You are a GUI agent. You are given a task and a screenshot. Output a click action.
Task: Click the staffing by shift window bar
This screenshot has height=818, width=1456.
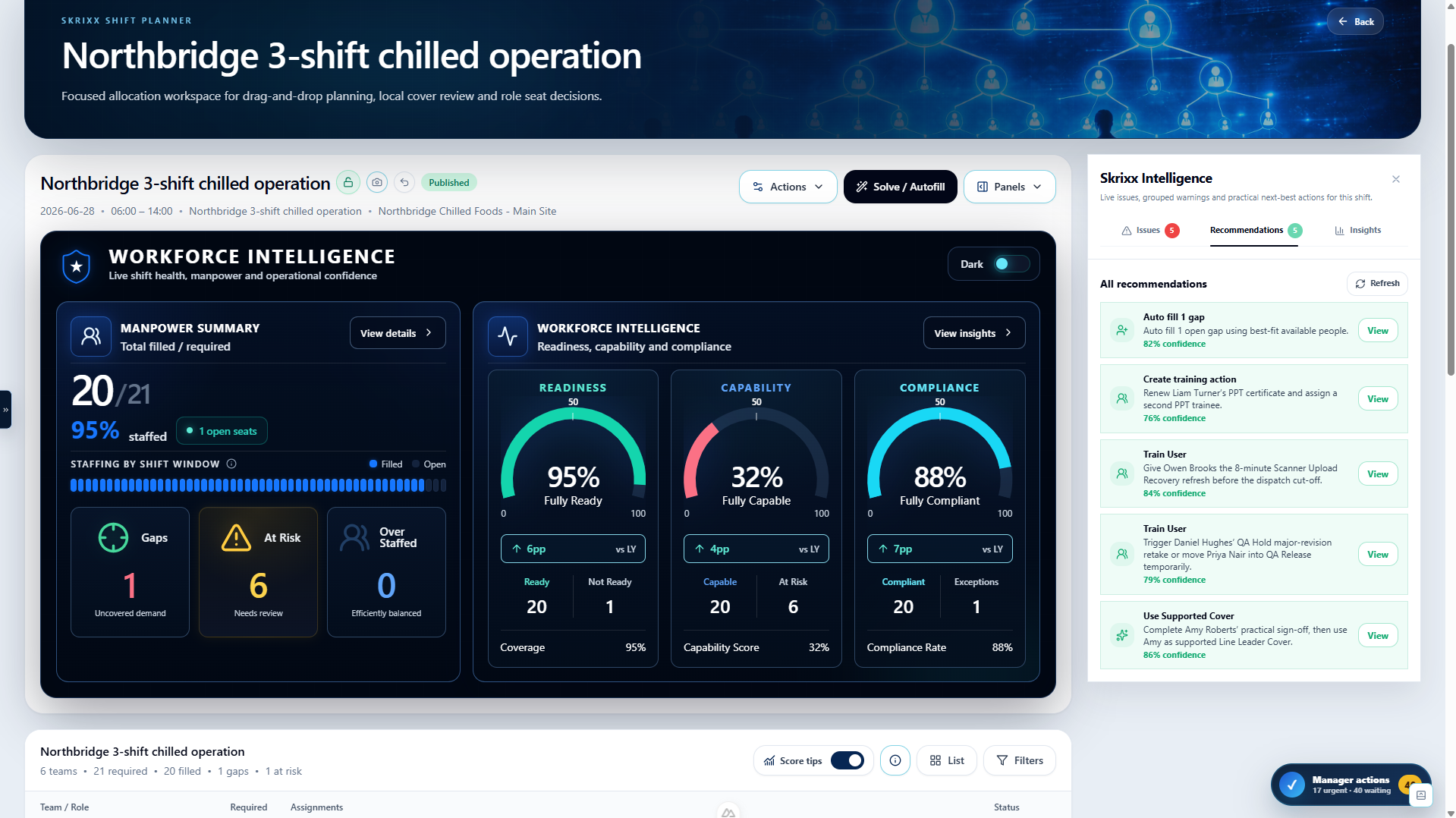point(258,486)
